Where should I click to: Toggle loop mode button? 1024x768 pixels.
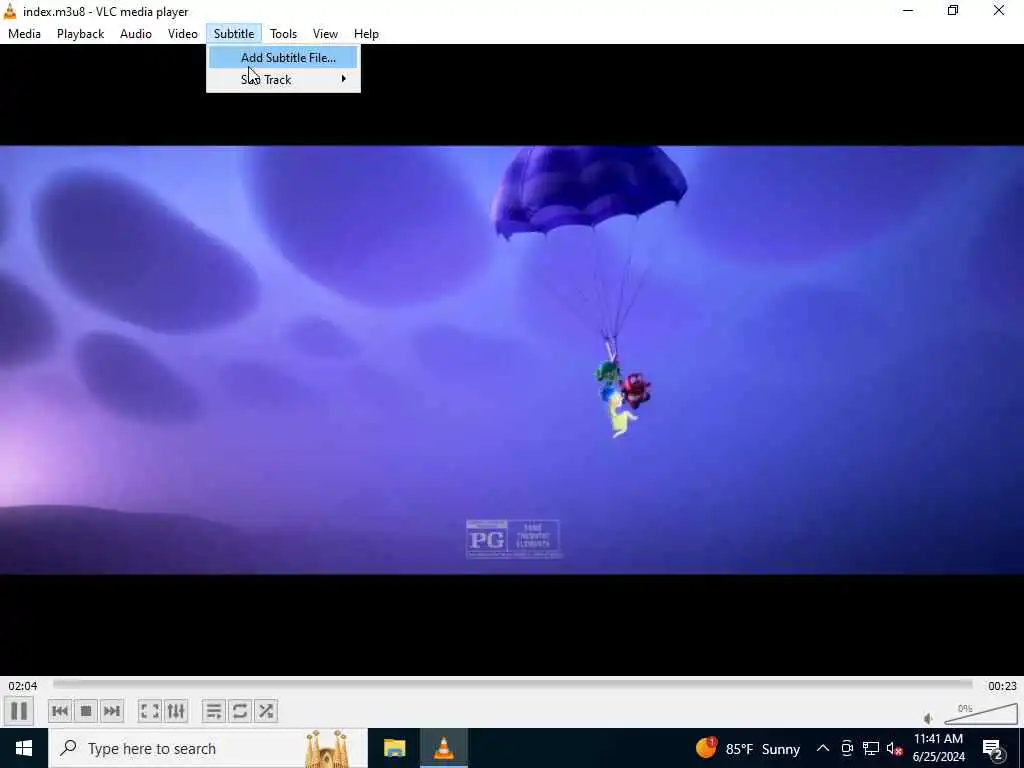240,711
